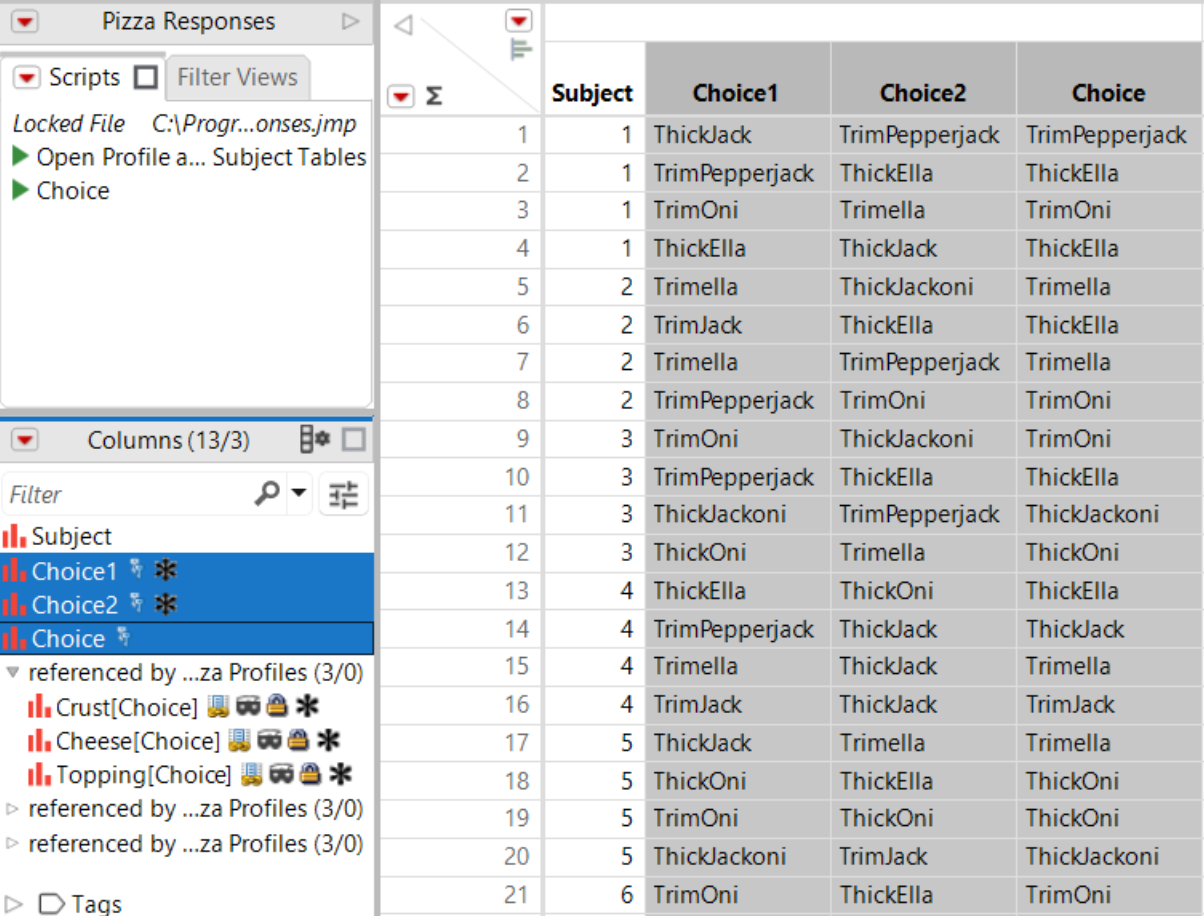Switch to the Filter Views tab
Image resolution: width=1204 pixels, height=916 pixels.
(237, 76)
